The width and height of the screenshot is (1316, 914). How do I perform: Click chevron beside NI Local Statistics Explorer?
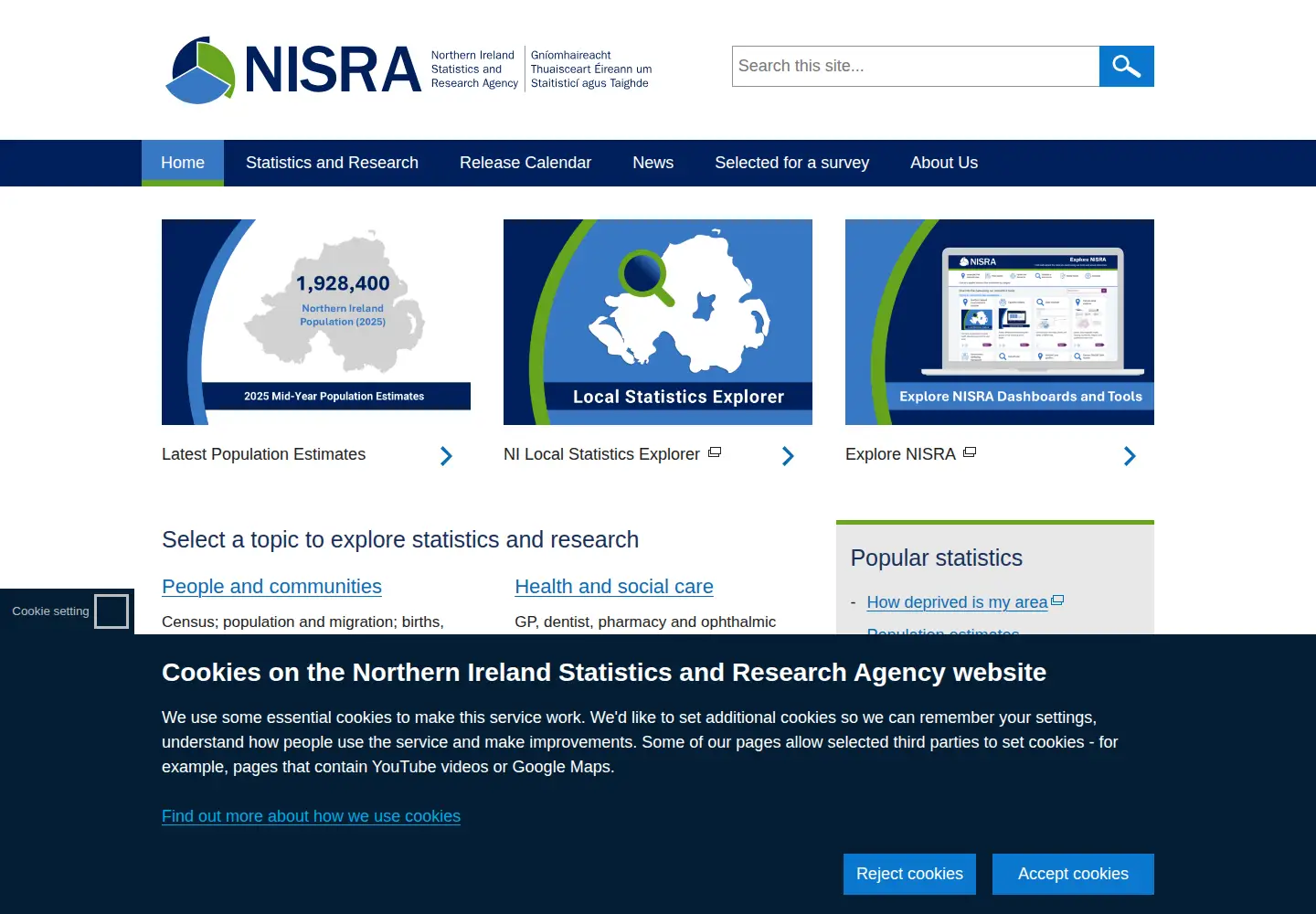(x=788, y=456)
